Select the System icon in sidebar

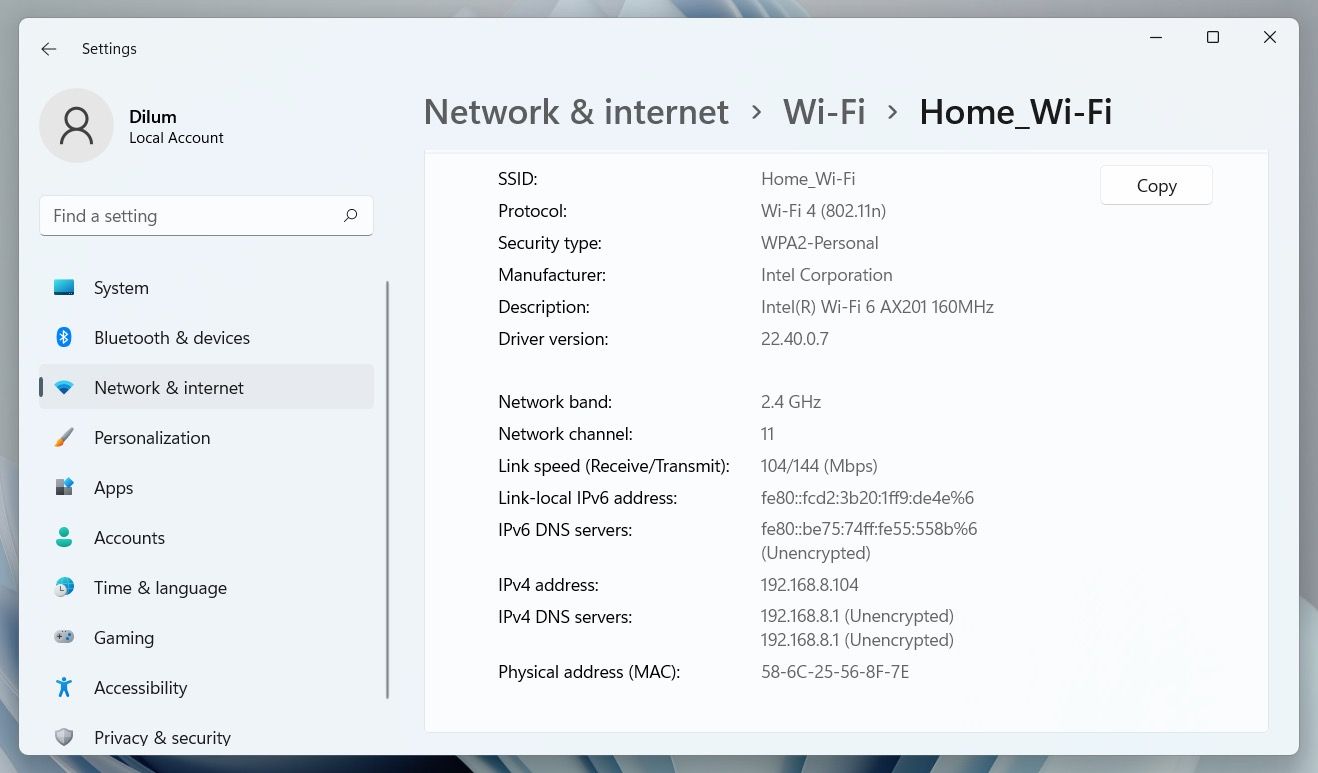[x=64, y=287]
